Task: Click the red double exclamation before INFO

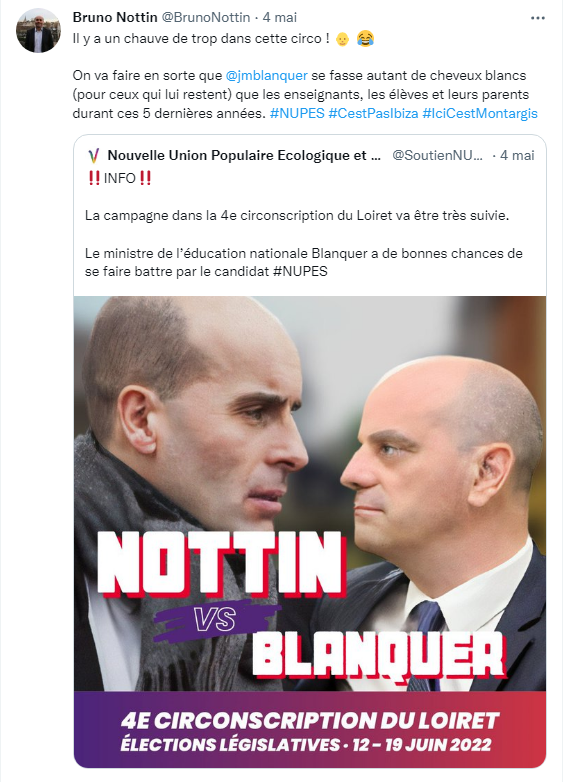Action: point(94,178)
